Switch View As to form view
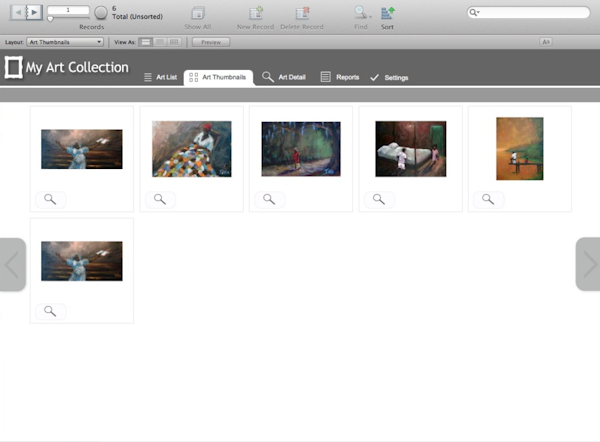This screenshot has height=442, width=600. pos(146,42)
